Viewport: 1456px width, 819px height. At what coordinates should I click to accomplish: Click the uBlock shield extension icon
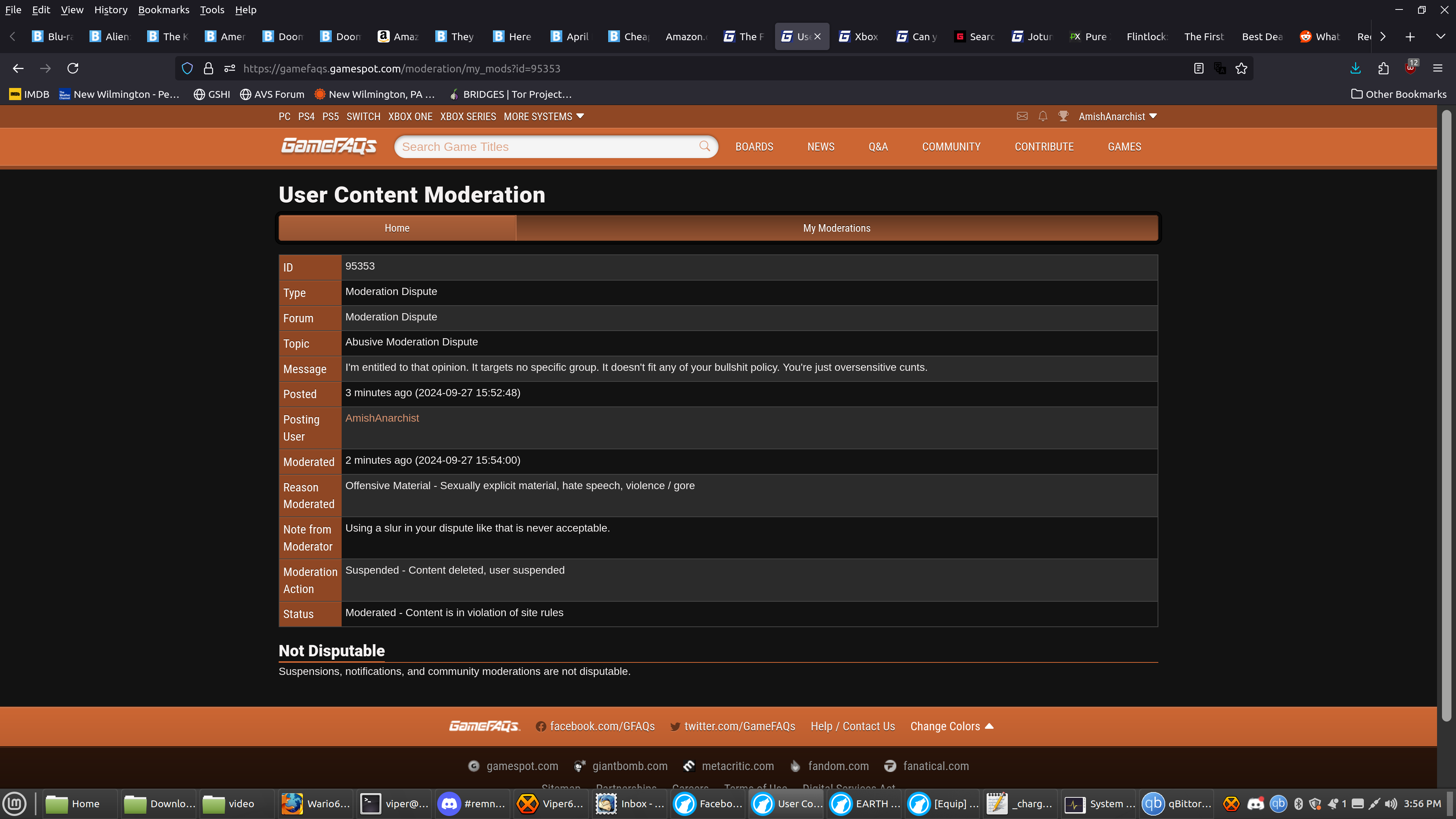[x=1410, y=68]
